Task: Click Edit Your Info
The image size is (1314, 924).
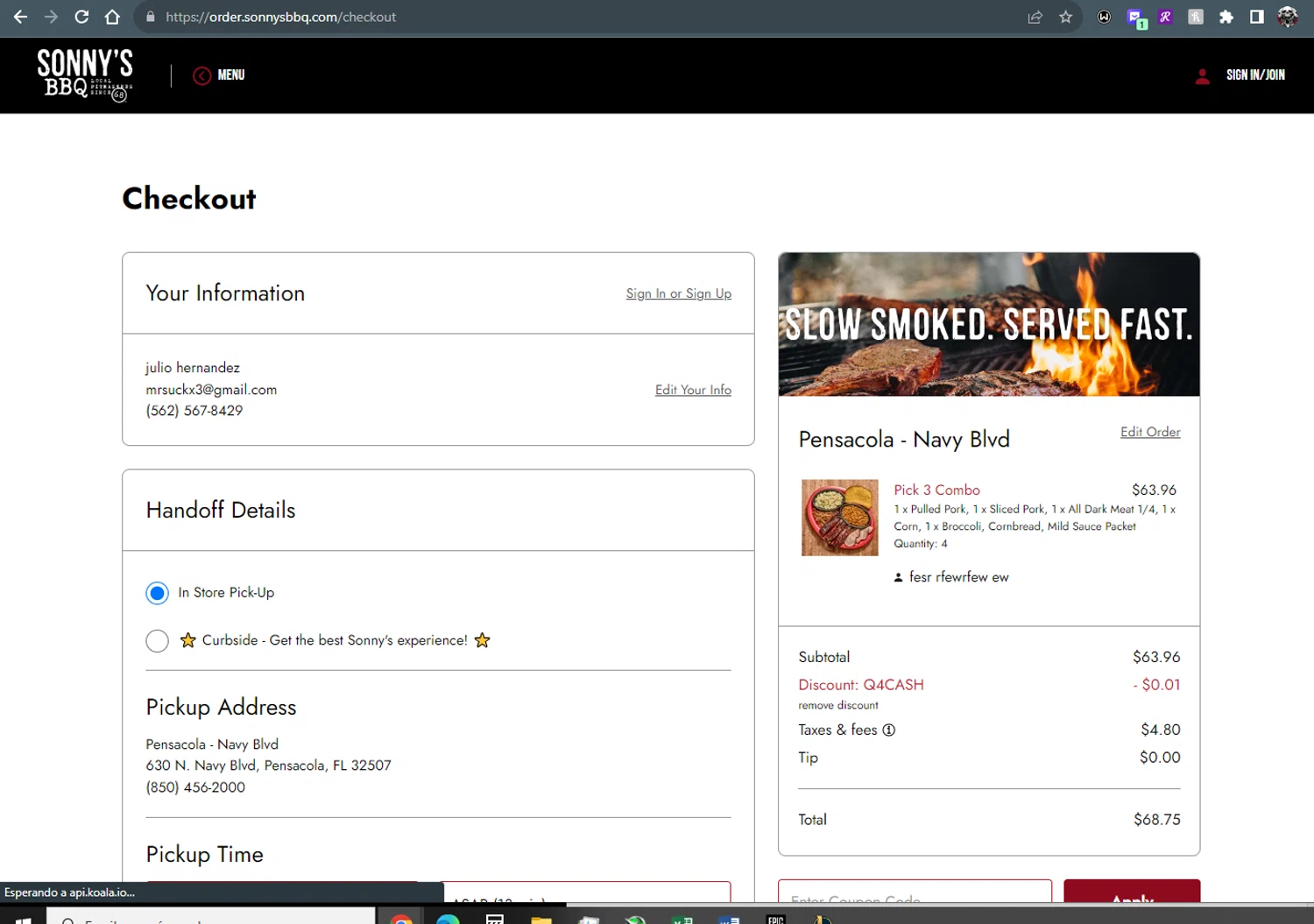Action: (693, 390)
